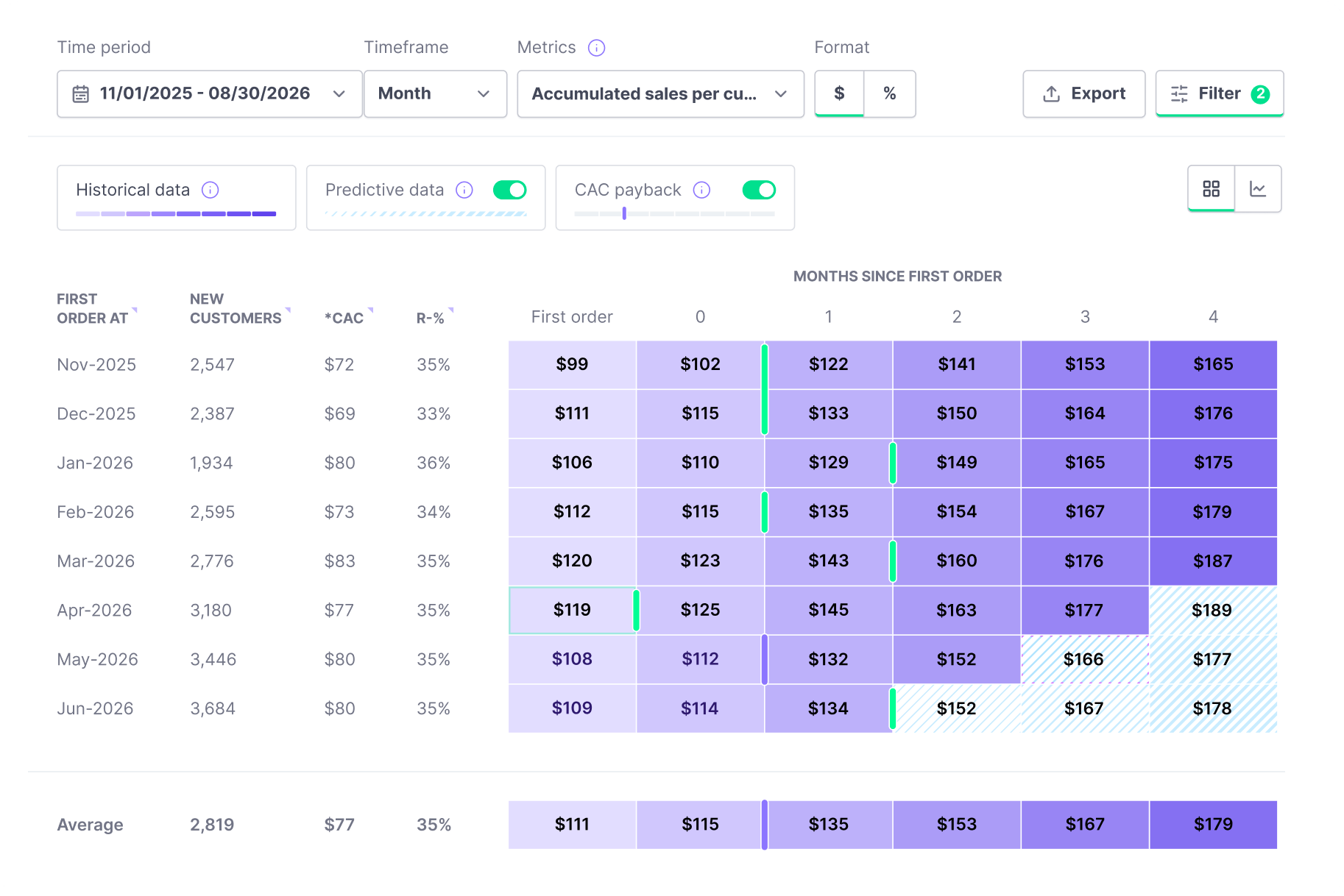Click the Historical data color gradient bar
1344x896 pixels.
[176, 214]
